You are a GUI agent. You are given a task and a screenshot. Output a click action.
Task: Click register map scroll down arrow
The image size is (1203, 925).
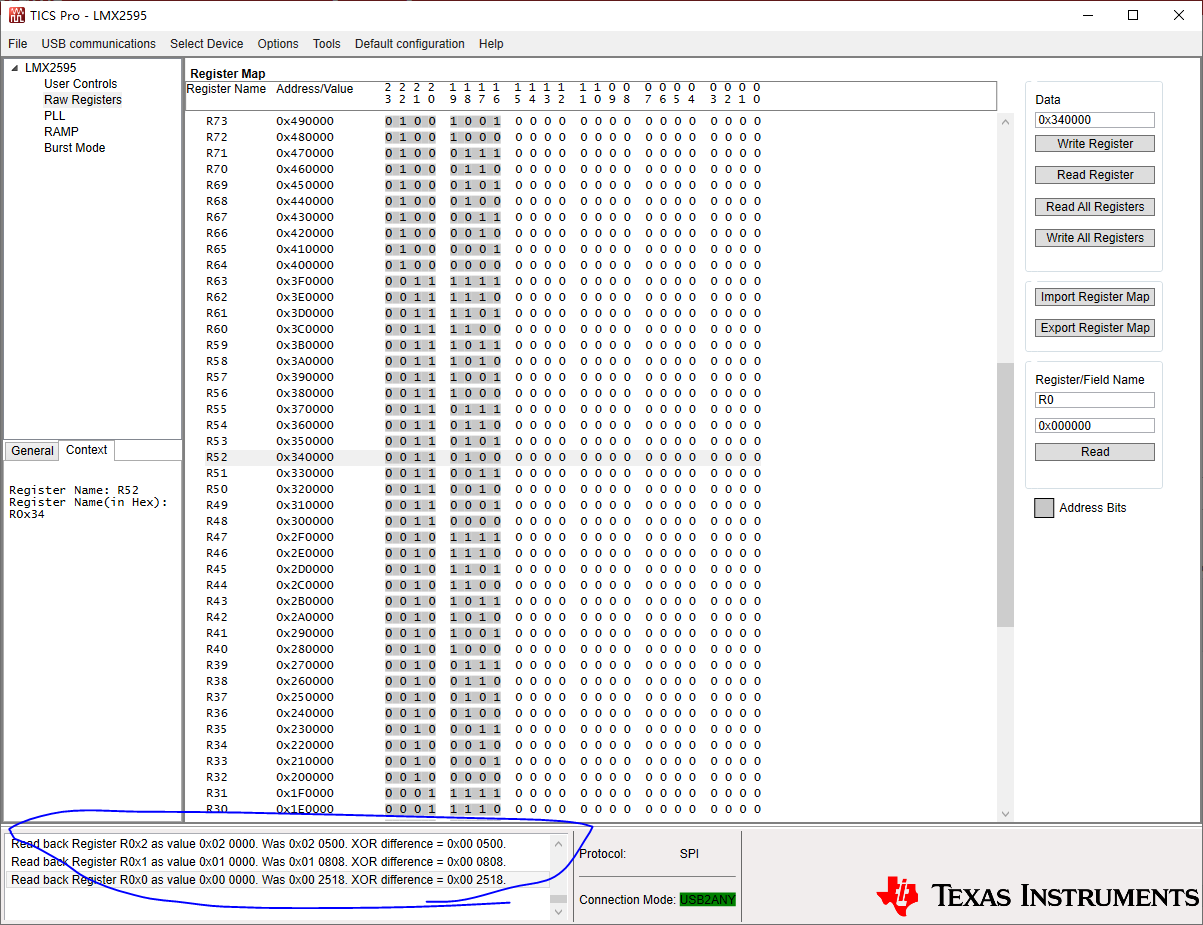1005,814
